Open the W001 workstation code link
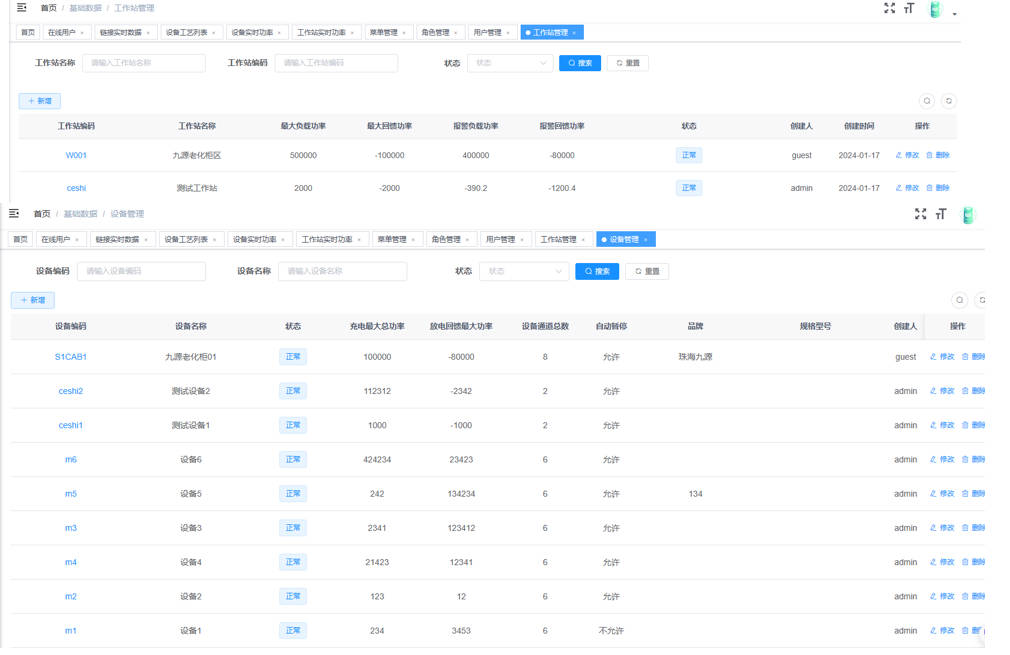 click(76, 156)
